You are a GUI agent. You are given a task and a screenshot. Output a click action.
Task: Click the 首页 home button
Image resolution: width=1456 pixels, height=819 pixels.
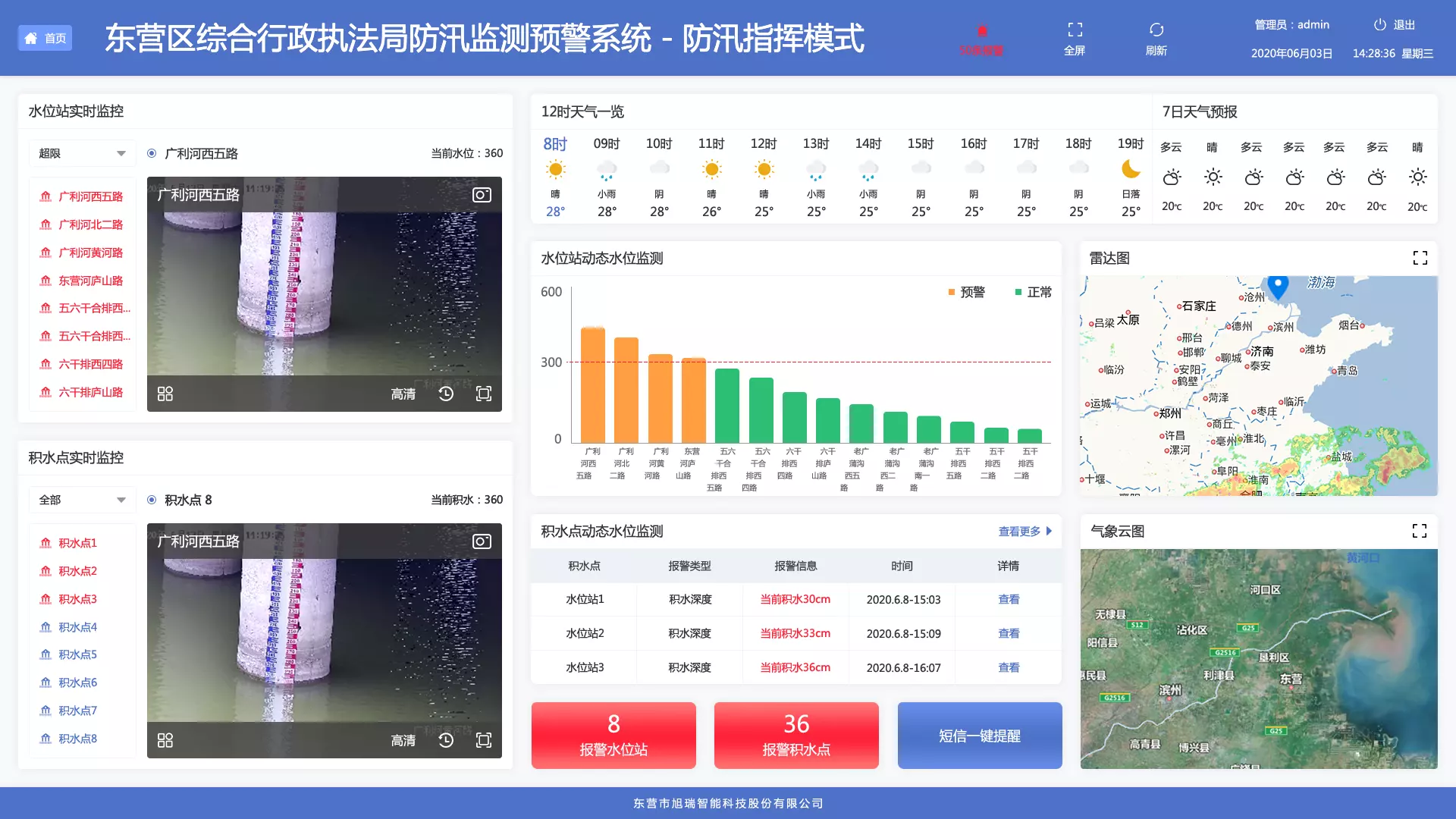click(x=45, y=38)
